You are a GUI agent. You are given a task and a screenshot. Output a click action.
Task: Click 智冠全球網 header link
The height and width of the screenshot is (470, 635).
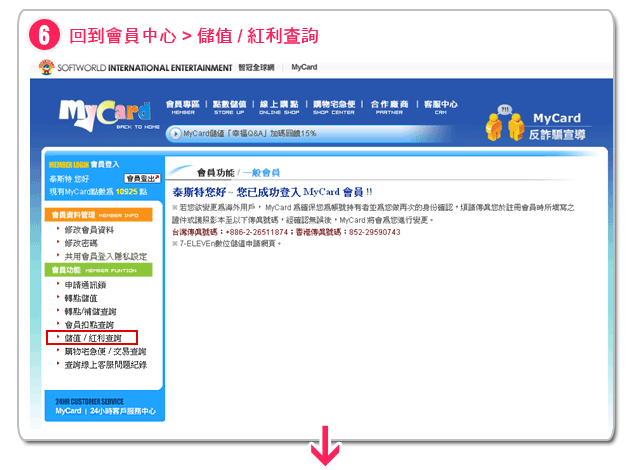click(256, 68)
